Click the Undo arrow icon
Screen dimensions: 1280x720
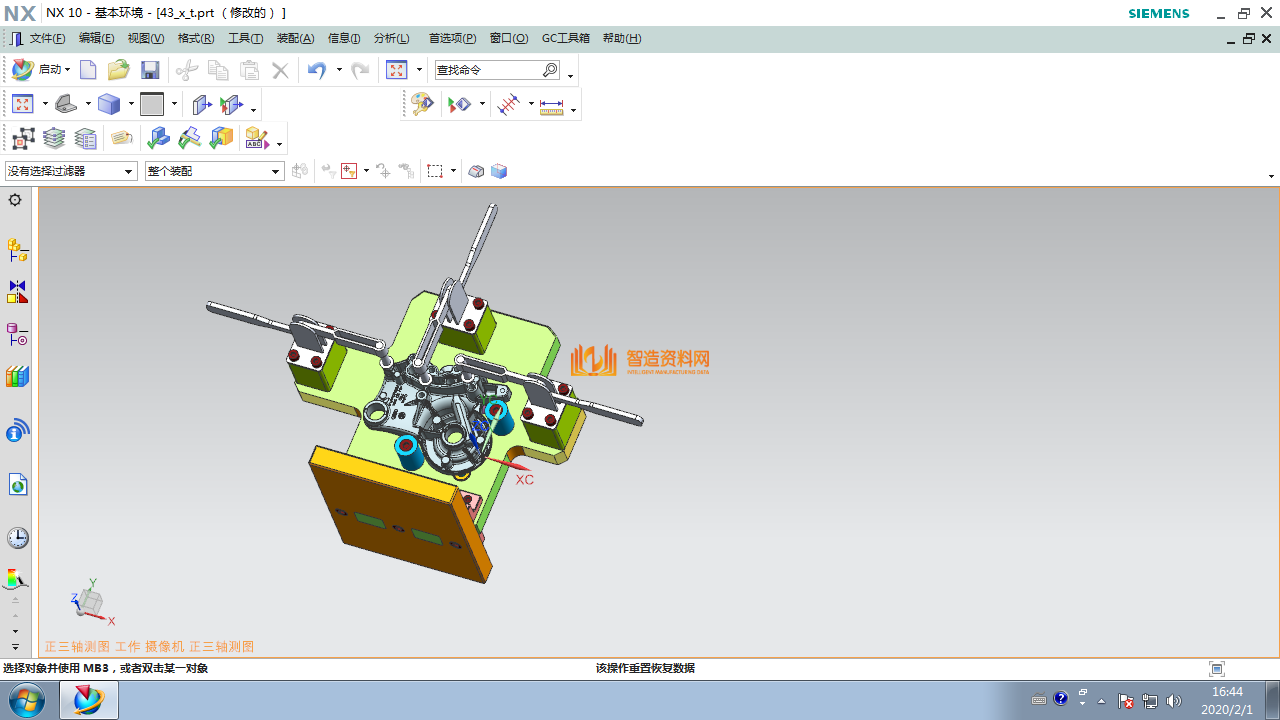[317, 70]
